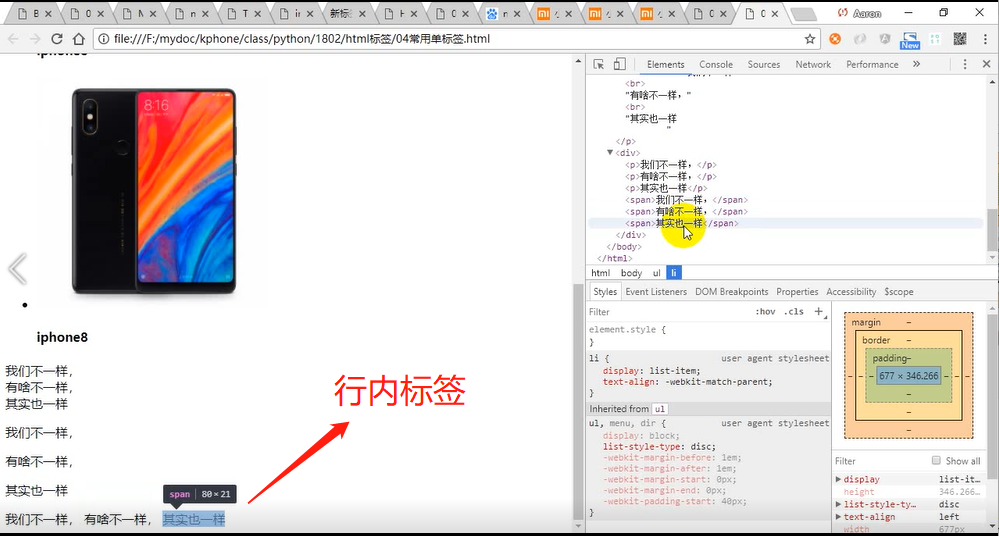The width and height of the screenshot is (999, 536).
Task: Click the address bar URL field
Action: pyautogui.click(x=456, y=39)
